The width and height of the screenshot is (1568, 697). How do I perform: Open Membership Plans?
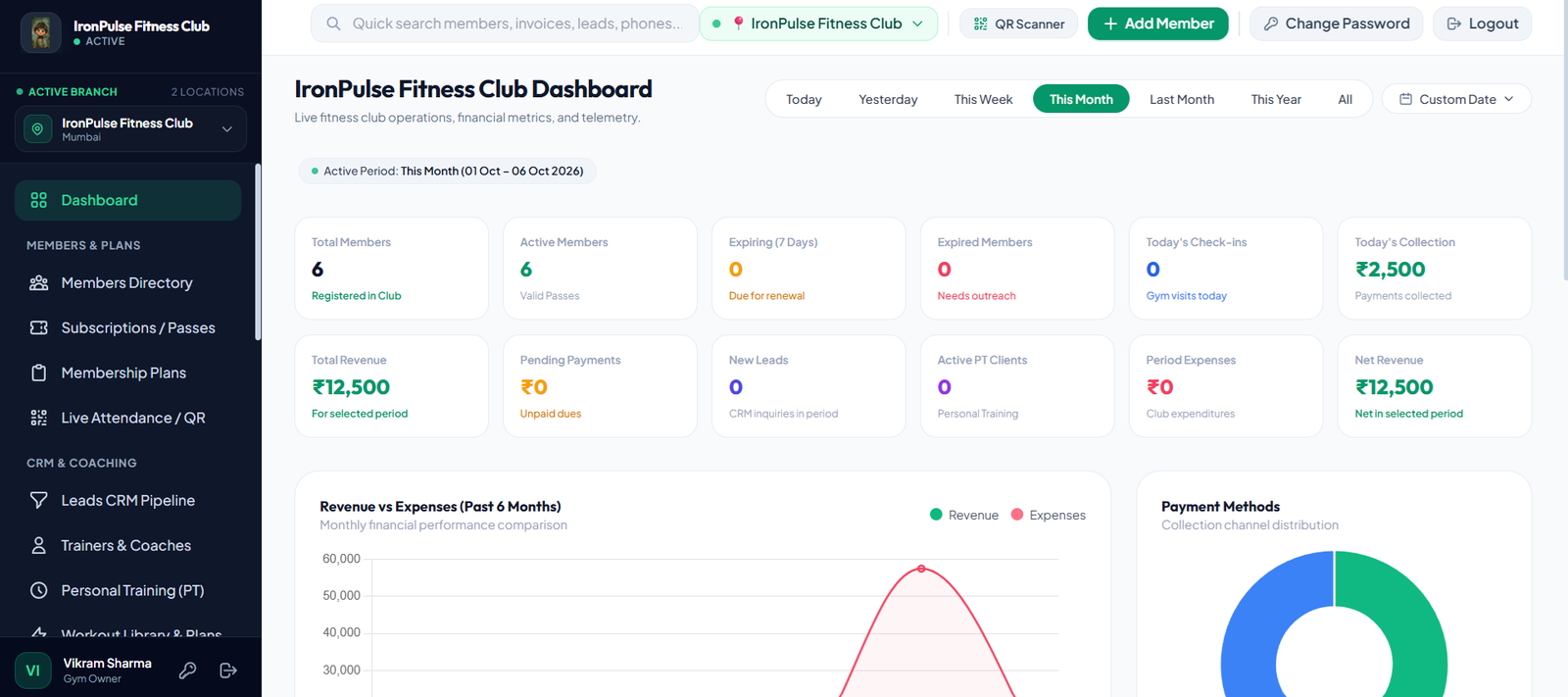click(x=127, y=373)
